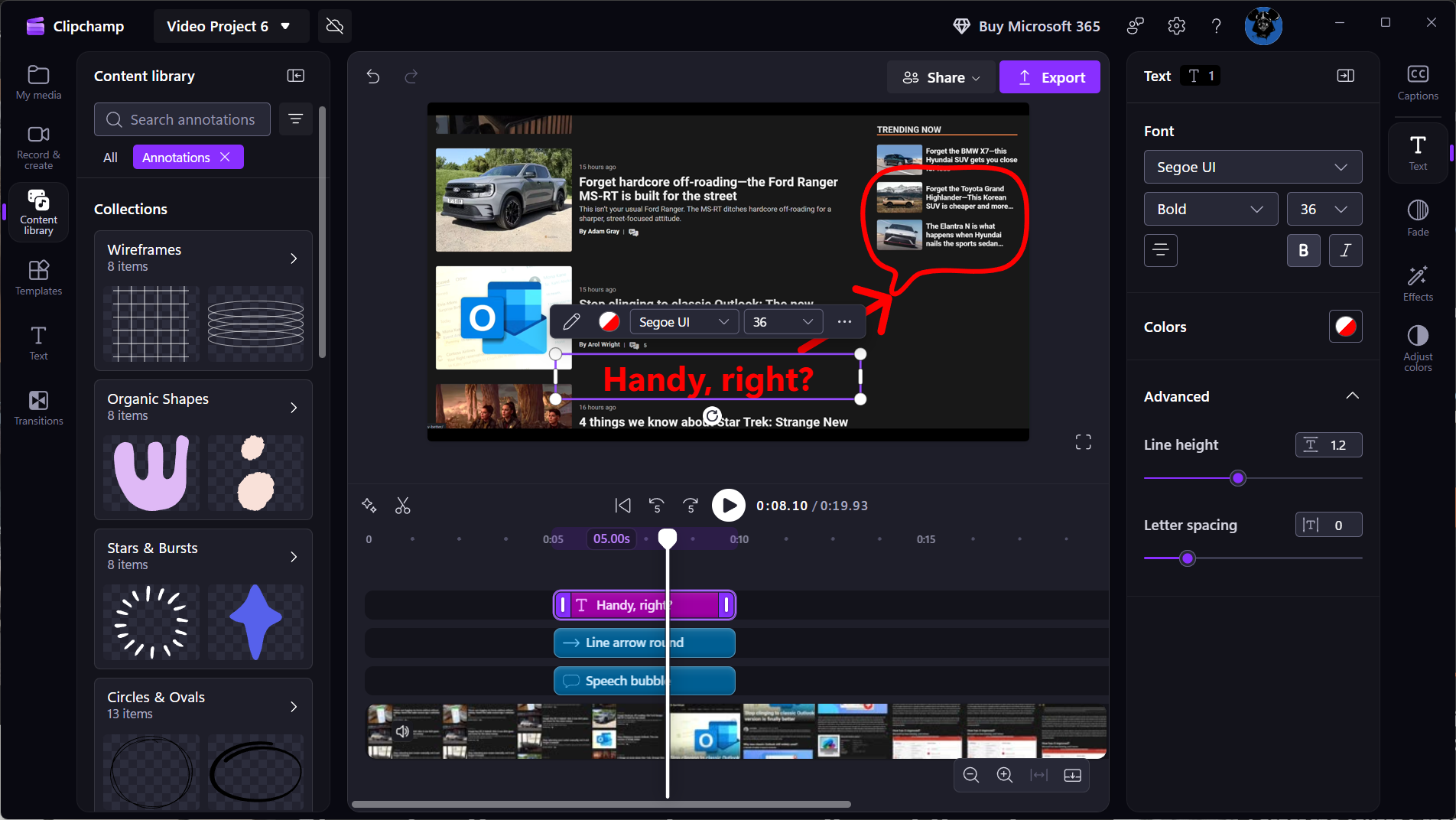This screenshot has width=1456, height=820.
Task: Toggle italic formatting button
Action: [1346, 250]
